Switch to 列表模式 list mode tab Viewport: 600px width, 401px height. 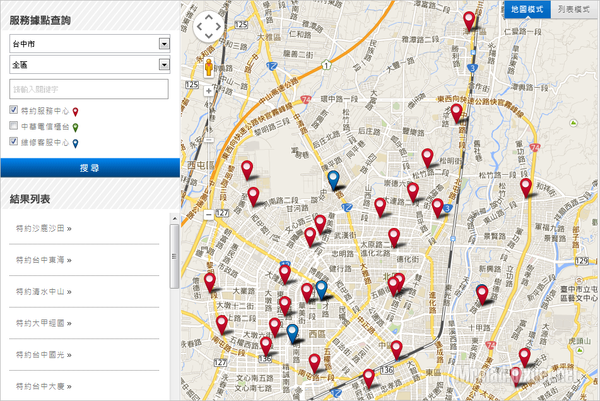point(573,8)
